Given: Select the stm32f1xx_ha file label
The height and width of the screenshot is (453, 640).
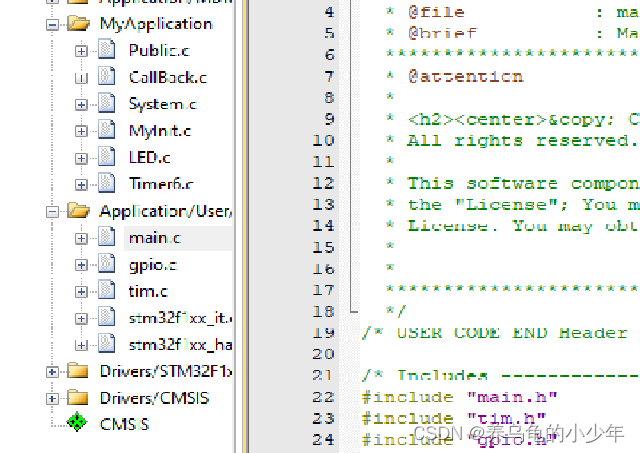Looking at the screenshot, I should coord(180,345).
